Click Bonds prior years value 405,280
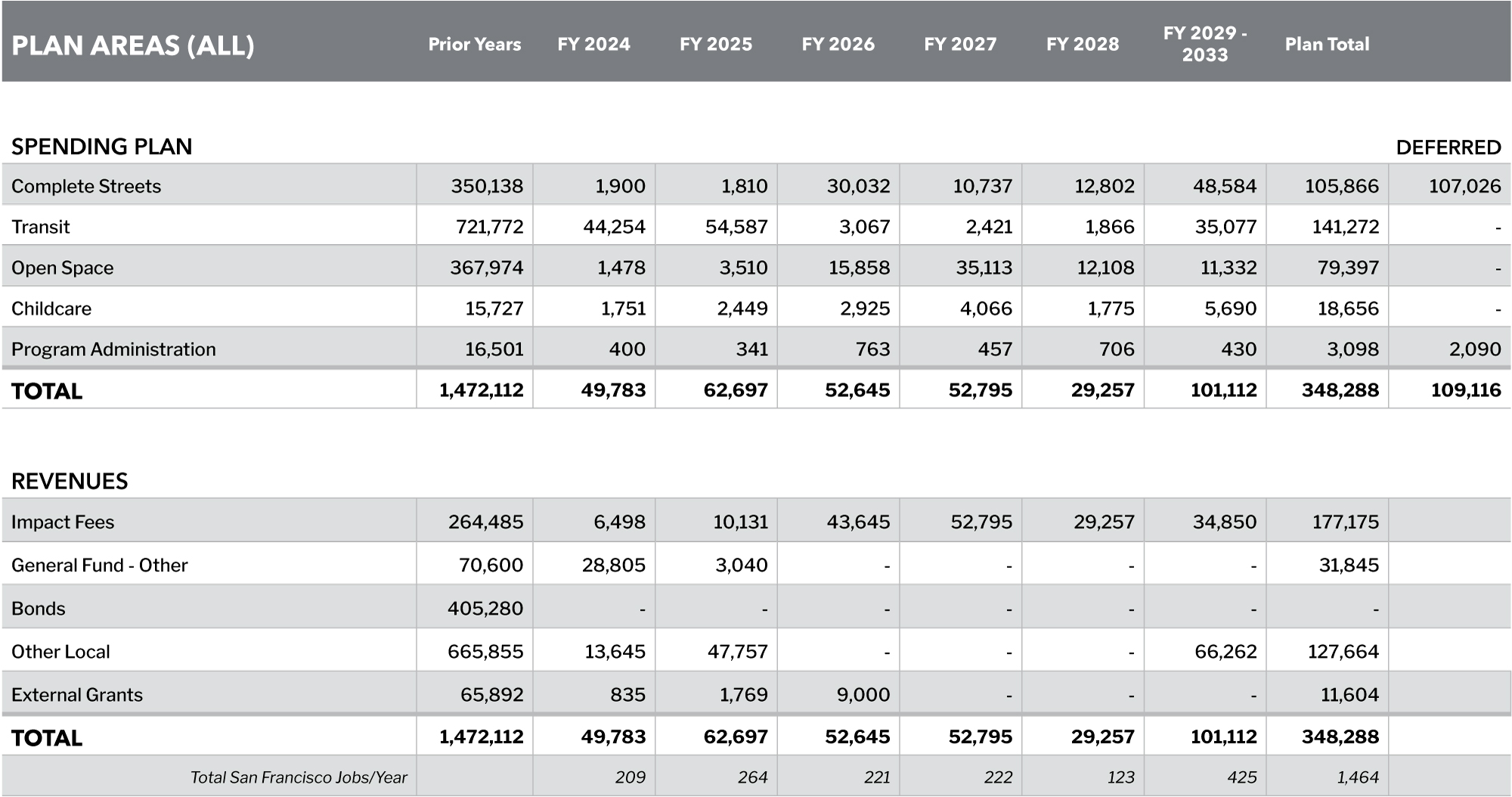This screenshot has height=797, width=1512. coord(485,609)
